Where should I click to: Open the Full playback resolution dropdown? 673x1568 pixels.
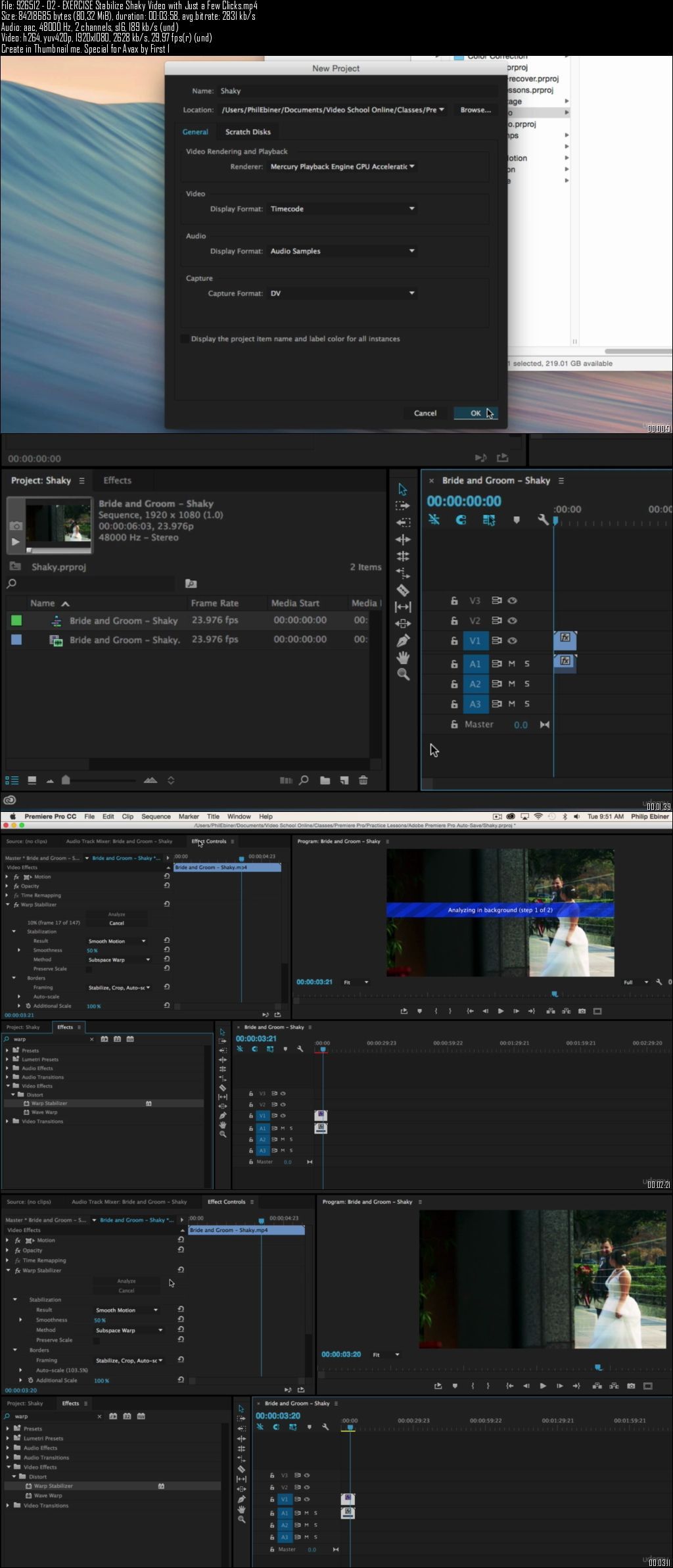[x=636, y=982]
